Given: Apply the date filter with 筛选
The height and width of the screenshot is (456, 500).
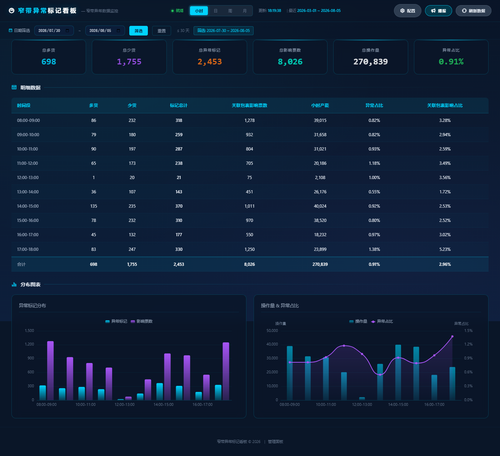Looking at the screenshot, I should point(138,31).
